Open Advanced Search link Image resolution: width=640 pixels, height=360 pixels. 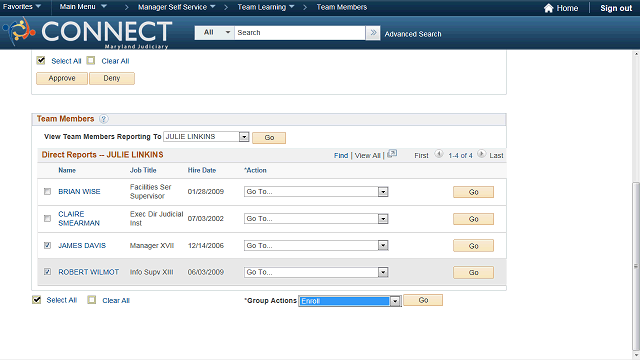413,34
